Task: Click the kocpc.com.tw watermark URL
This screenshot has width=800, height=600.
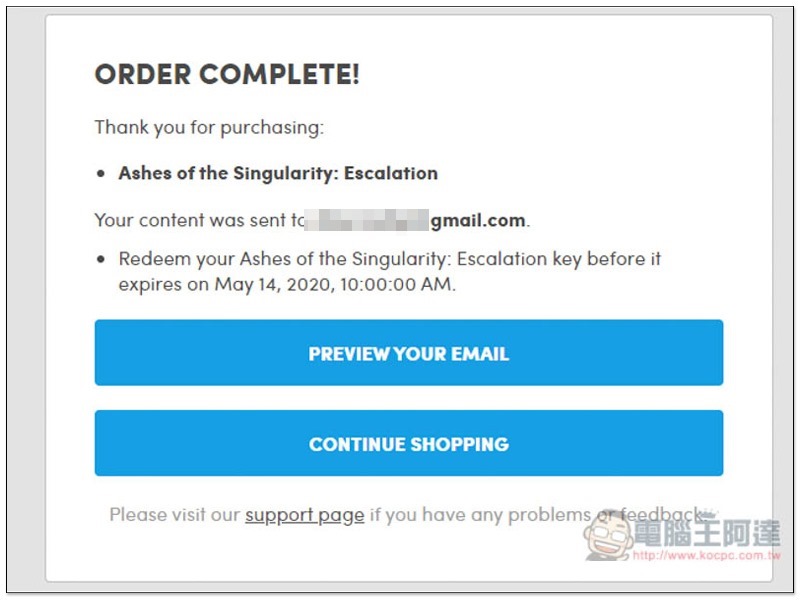Action: (x=707, y=556)
